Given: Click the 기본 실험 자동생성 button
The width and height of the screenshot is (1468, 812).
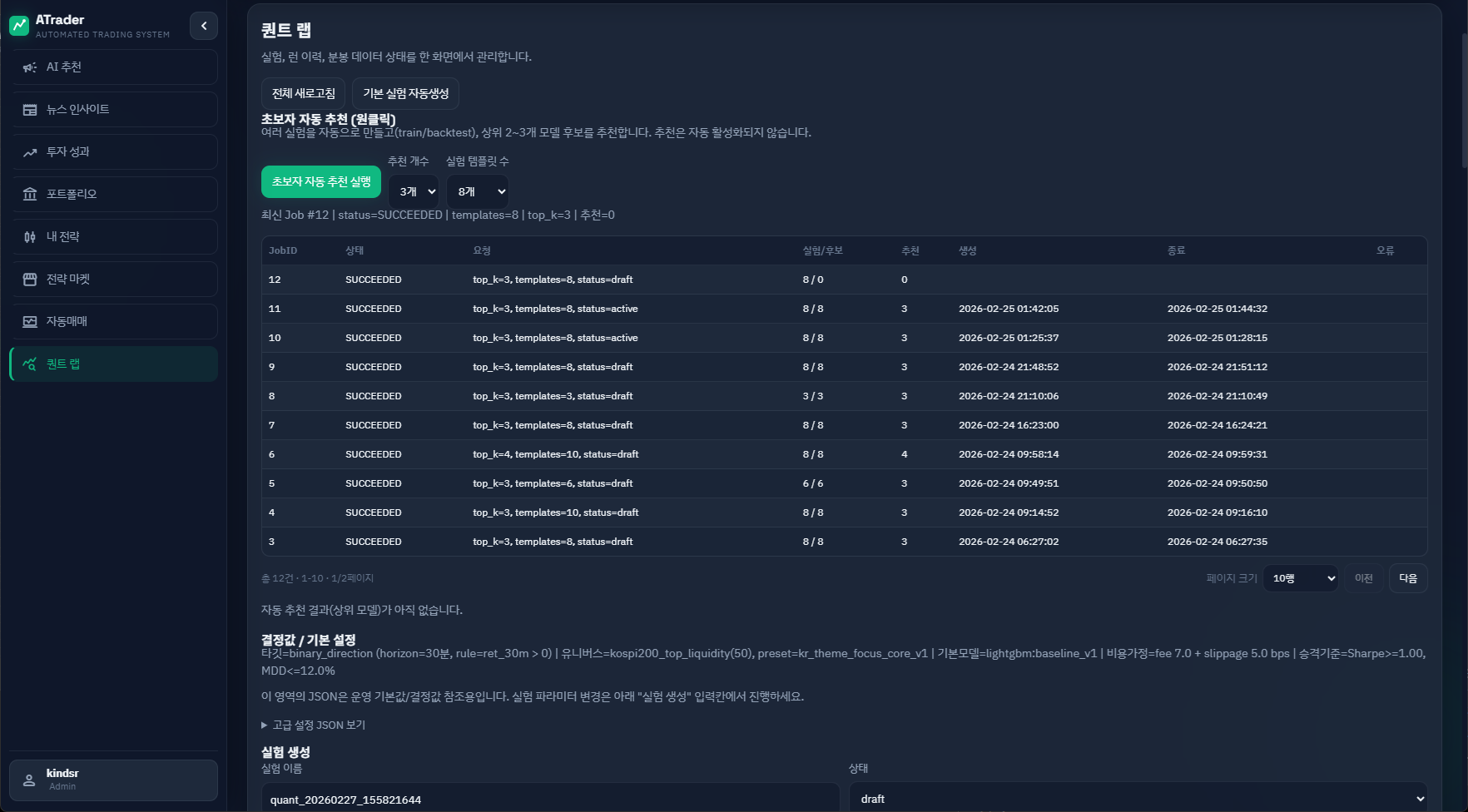Looking at the screenshot, I should 405,93.
